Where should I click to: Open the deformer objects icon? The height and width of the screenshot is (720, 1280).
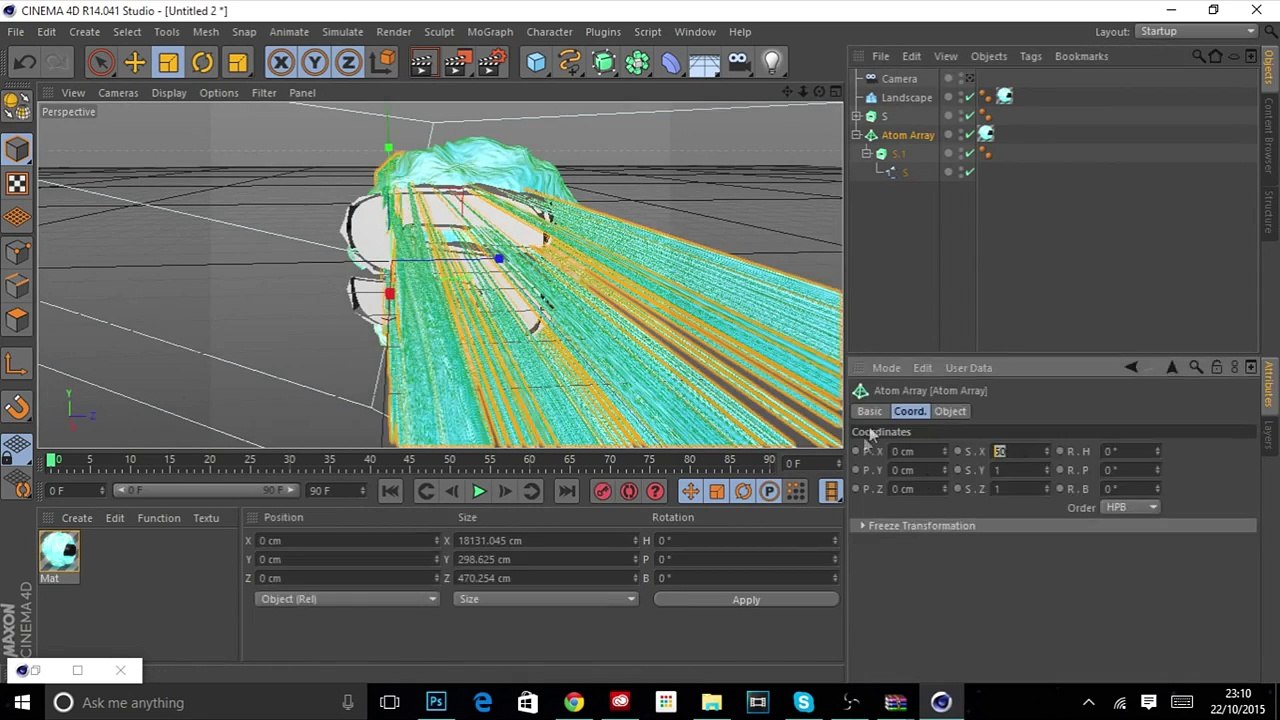(670, 63)
